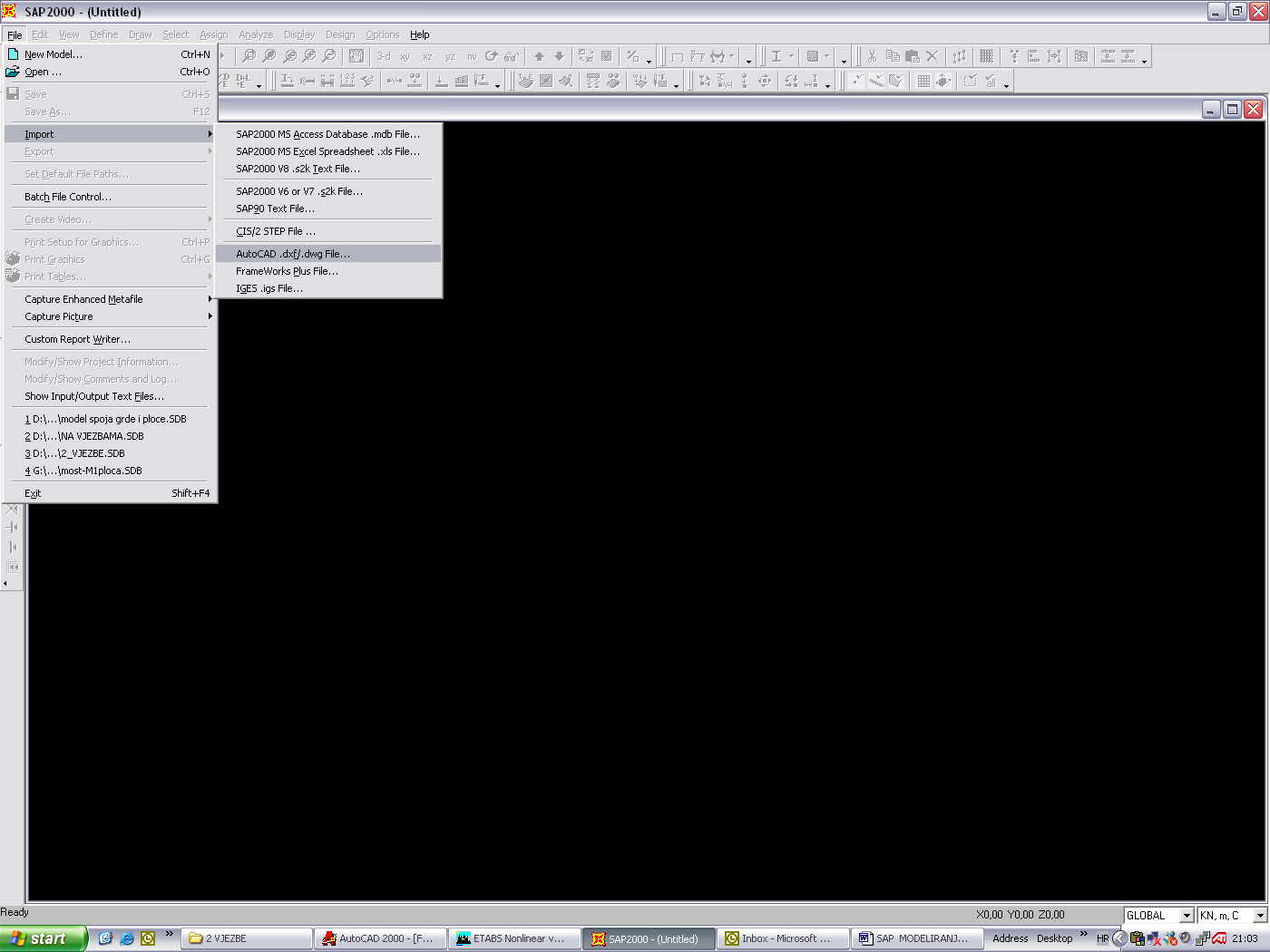This screenshot has height=952, width=1270.
Task: Click New Model in the File menu
Action: pyautogui.click(x=110, y=54)
